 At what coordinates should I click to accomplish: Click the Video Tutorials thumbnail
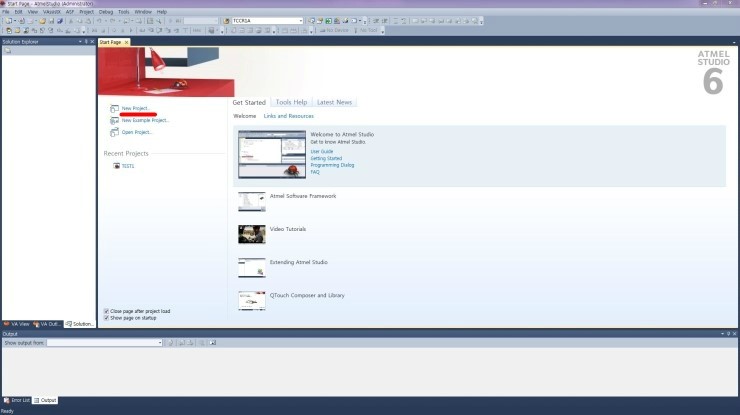pos(252,234)
